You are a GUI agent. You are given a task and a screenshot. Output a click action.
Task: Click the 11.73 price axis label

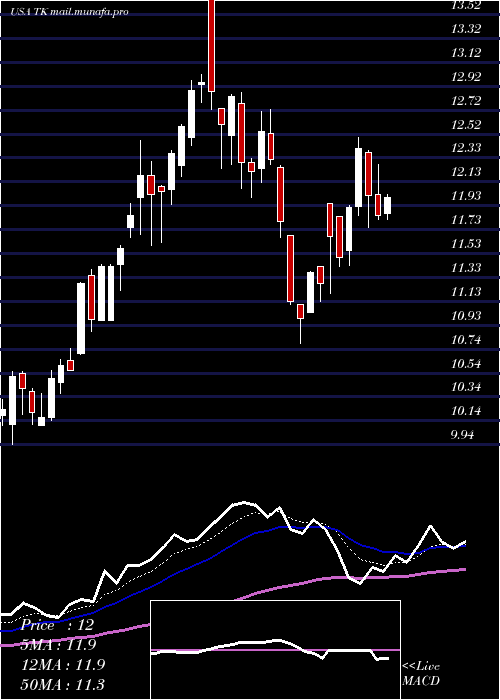pos(466,220)
